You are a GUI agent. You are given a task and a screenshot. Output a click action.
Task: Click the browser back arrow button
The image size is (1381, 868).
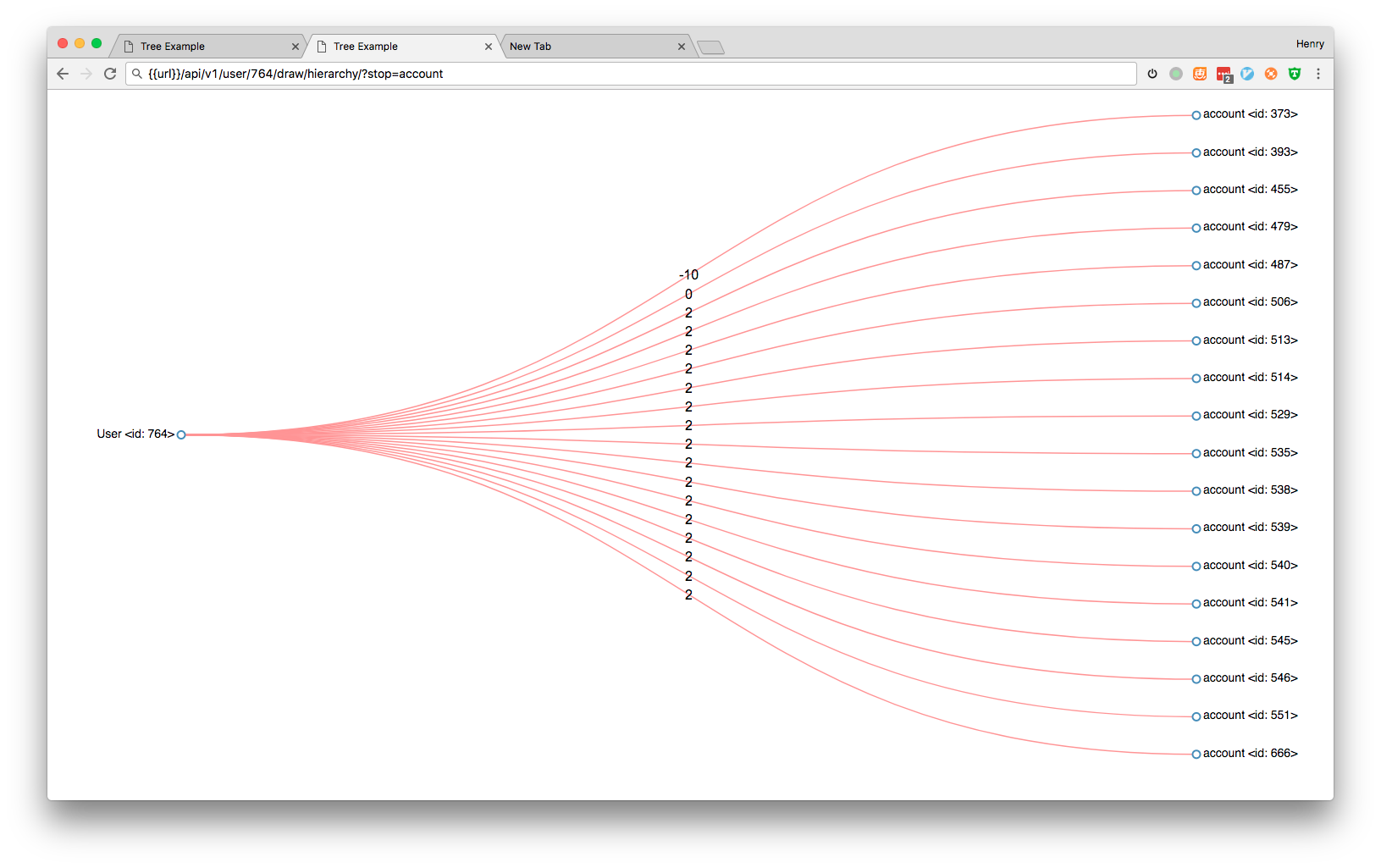point(63,74)
